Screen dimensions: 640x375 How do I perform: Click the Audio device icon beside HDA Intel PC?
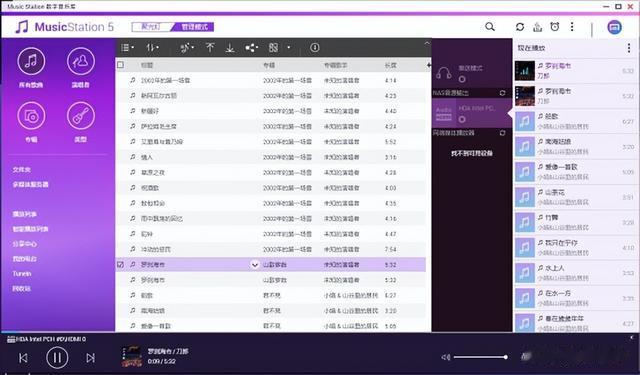444,114
